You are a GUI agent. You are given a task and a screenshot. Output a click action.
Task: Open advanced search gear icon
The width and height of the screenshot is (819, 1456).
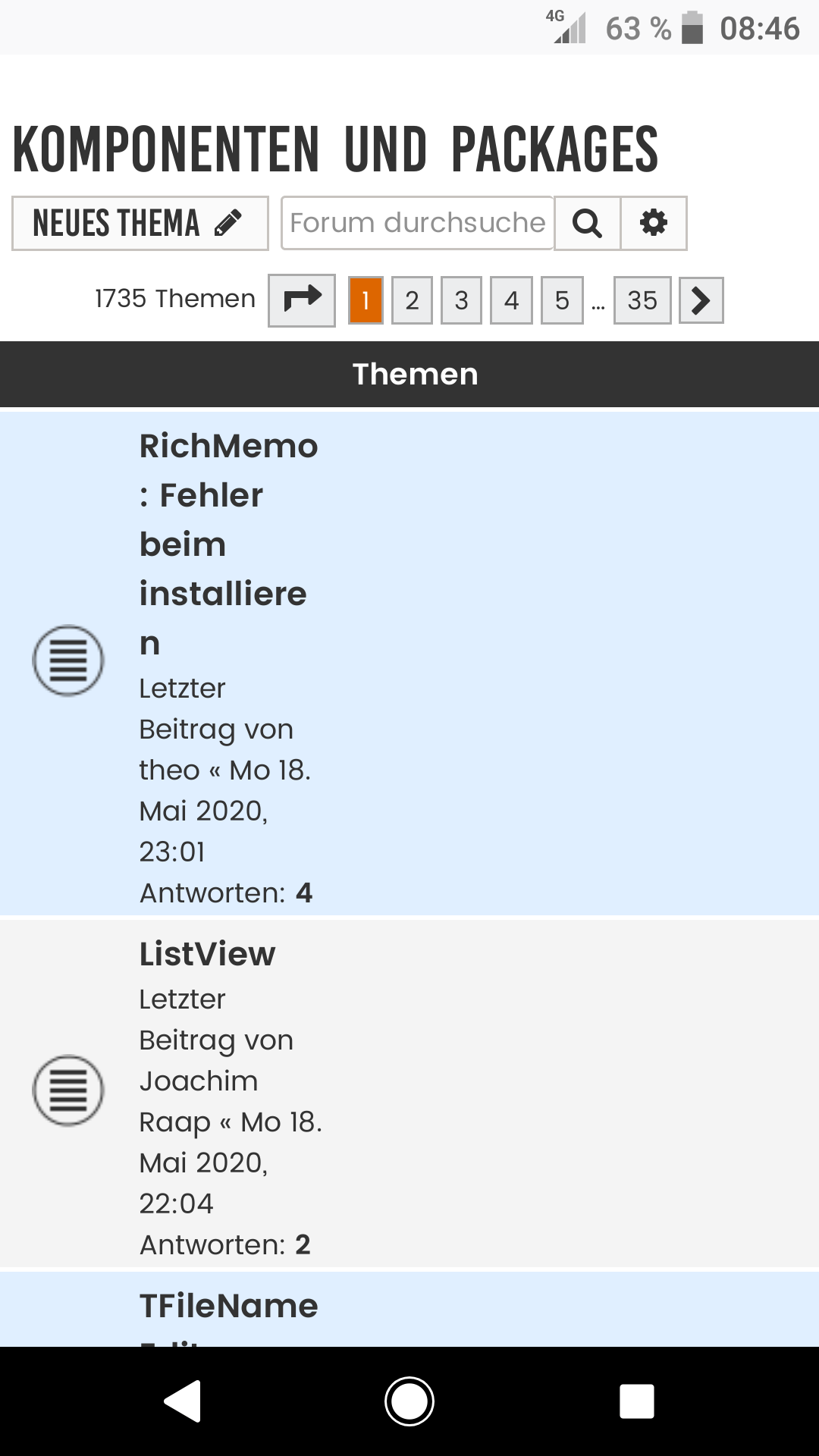pos(654,224)
